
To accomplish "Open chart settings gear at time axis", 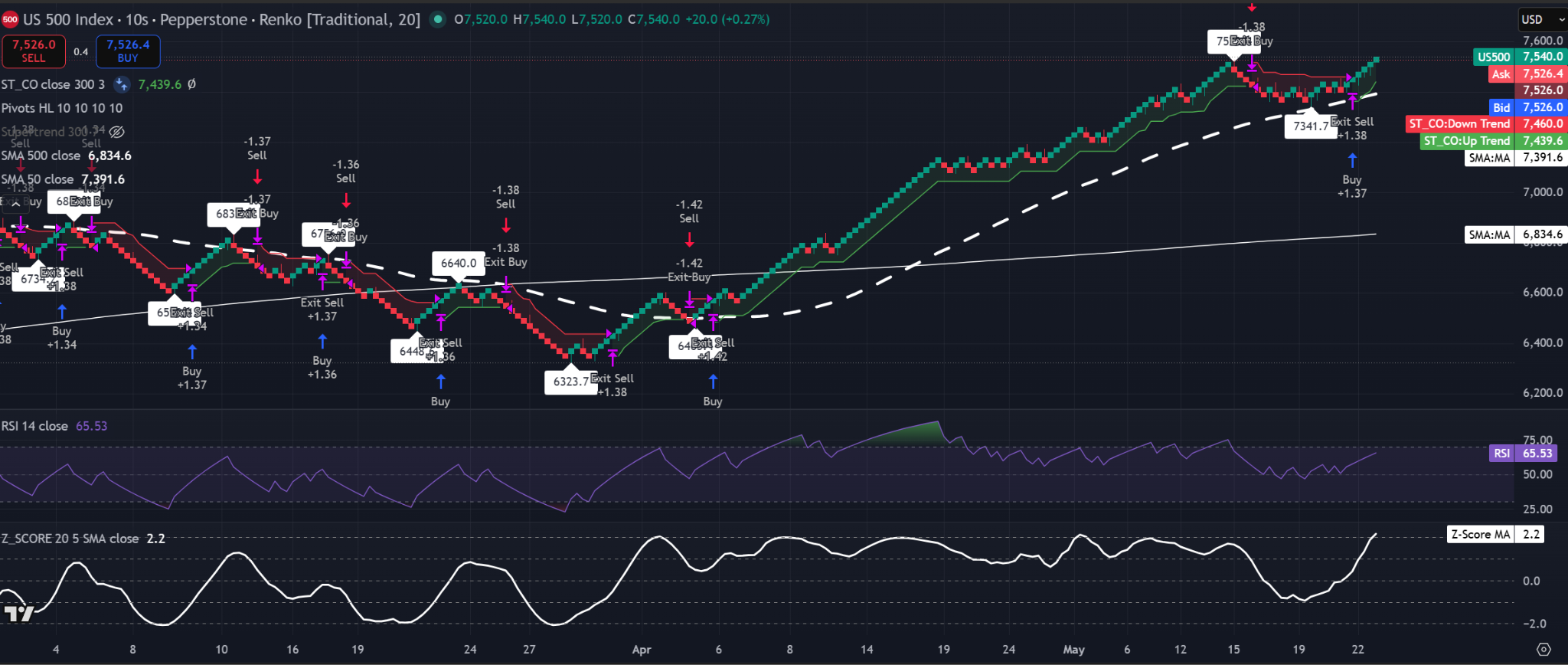I will 1543,650.
